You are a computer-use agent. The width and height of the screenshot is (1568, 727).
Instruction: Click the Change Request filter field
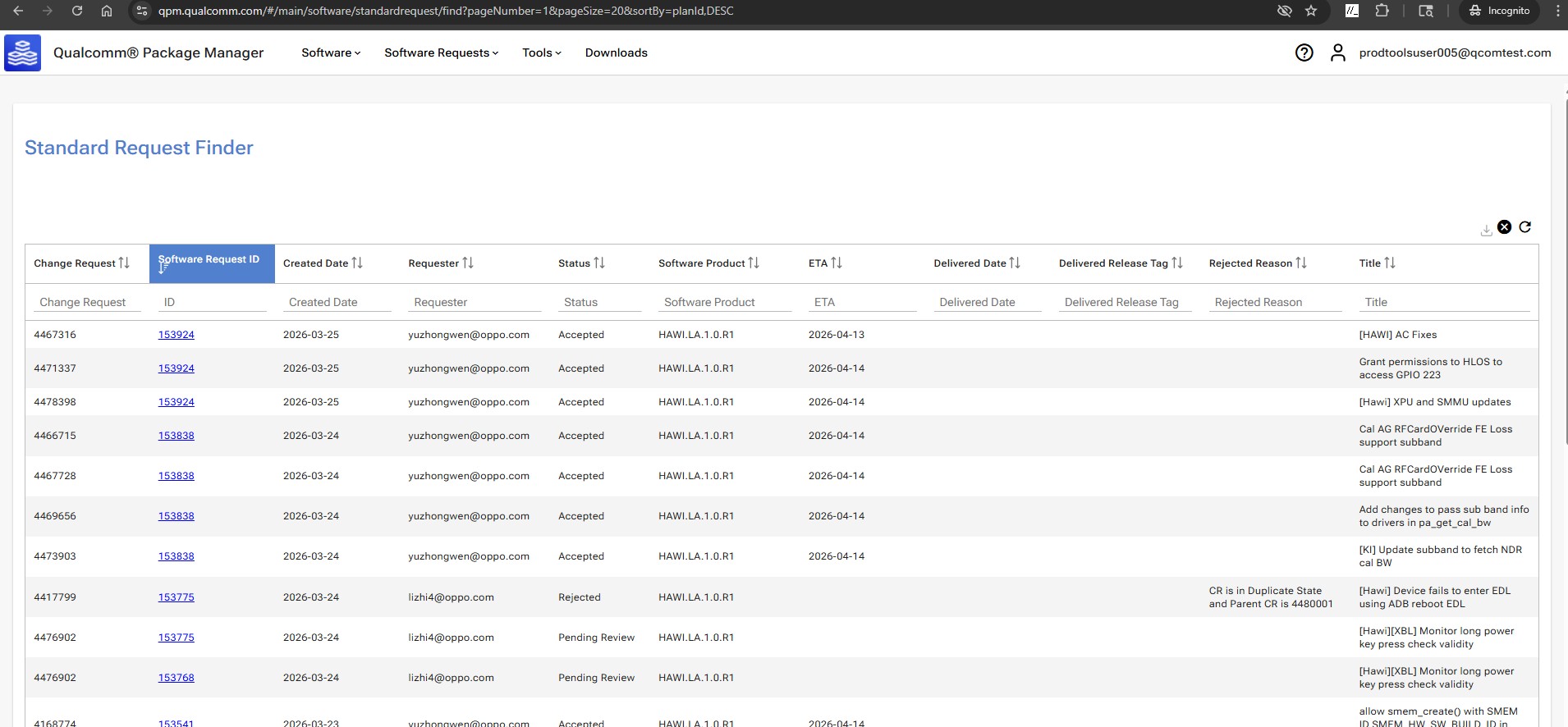(x=87, y=302)
